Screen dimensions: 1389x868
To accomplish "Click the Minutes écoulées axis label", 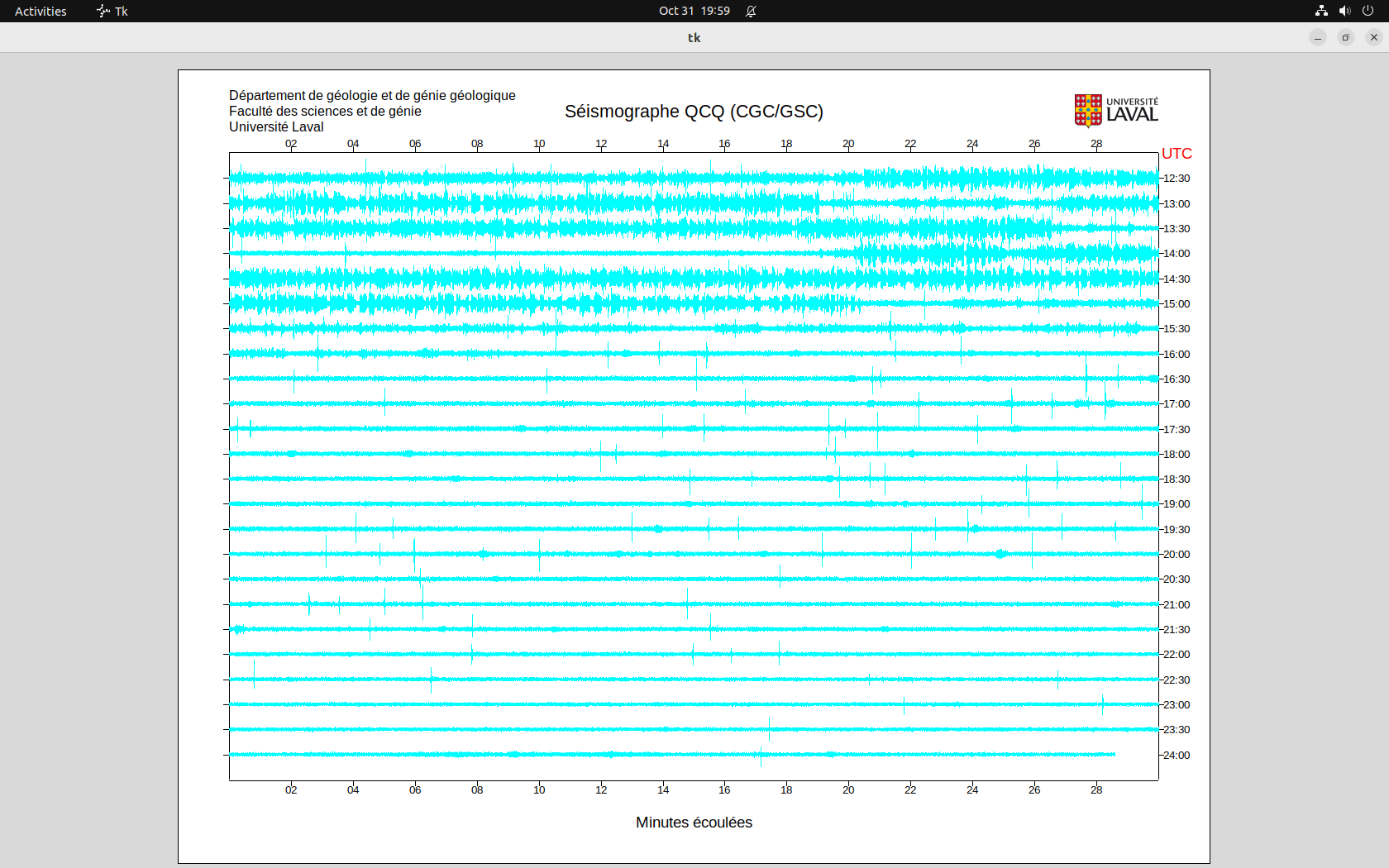I will (x=694, y=823).
